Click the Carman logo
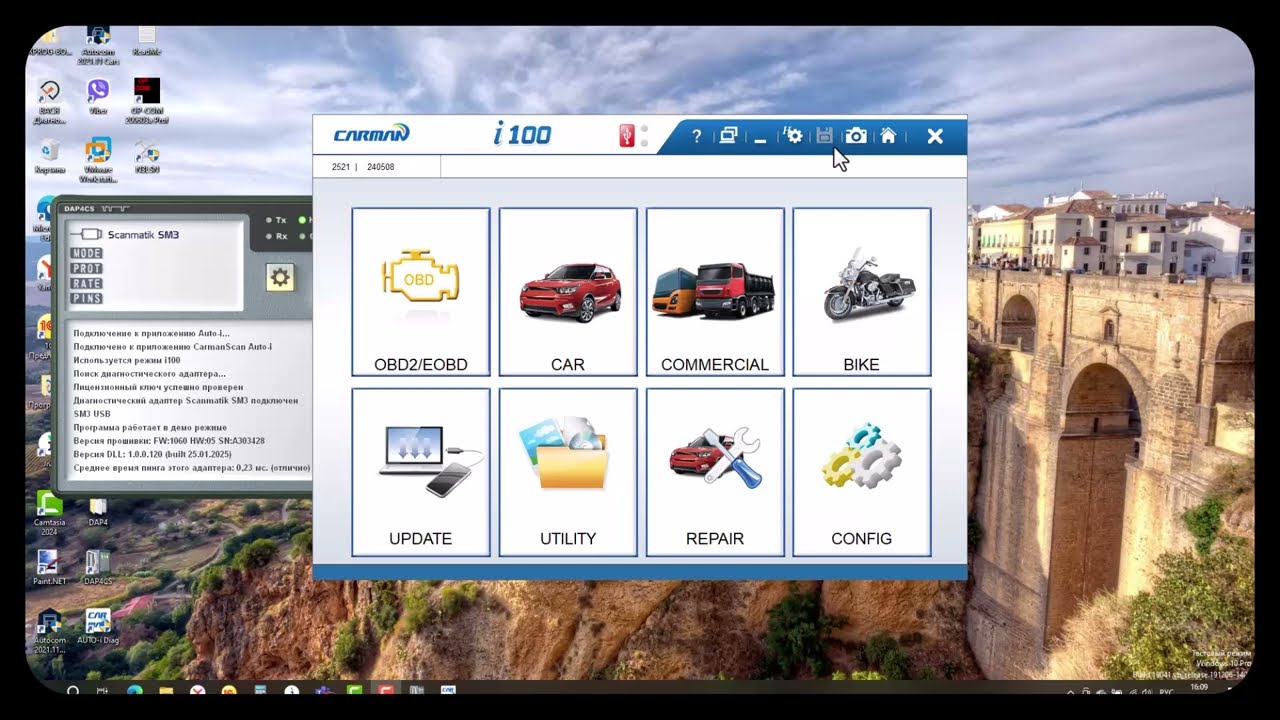 click(x=371, y=134)
